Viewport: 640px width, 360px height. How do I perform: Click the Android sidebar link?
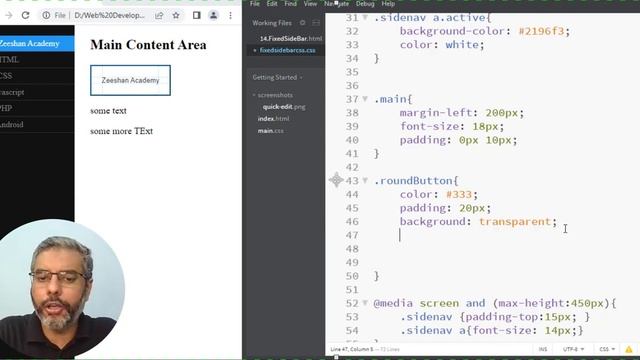coord(37,125)
